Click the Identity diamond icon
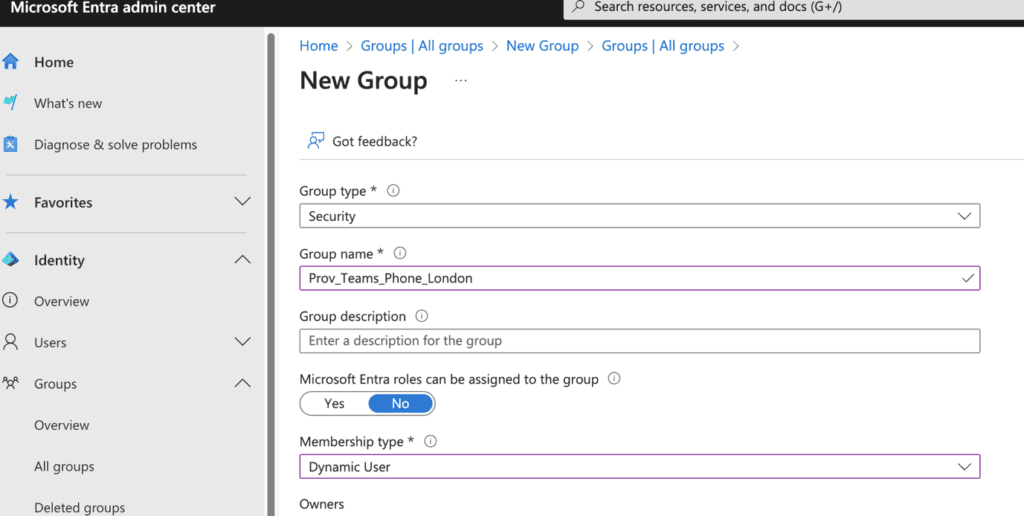Screen dimensions: 1024x516 pyautogui.click(x=10, y=260)
